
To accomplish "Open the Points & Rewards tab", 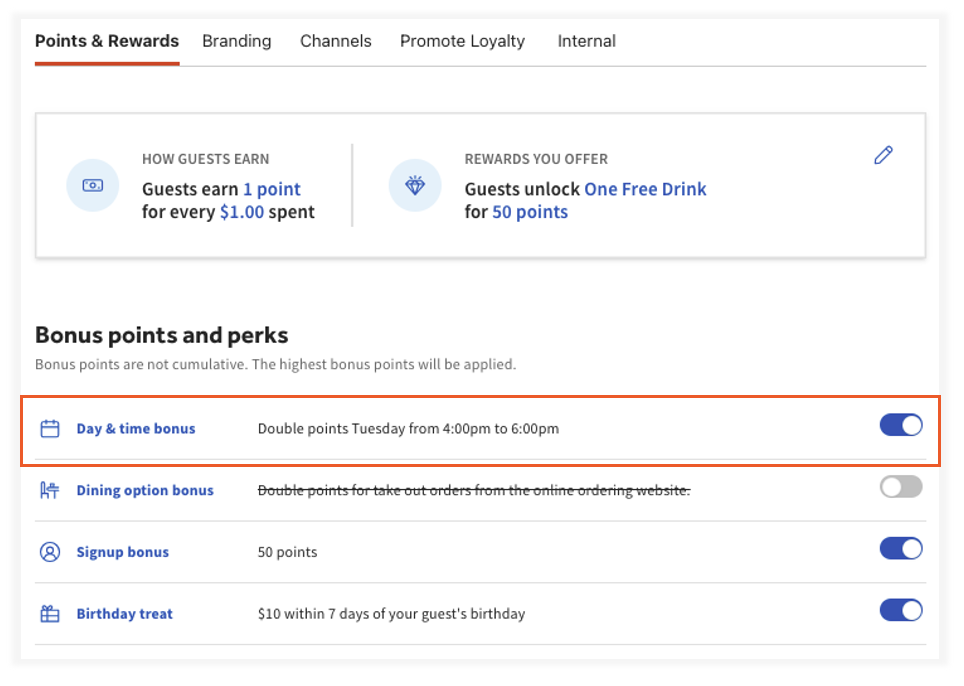I will [107, 41].
